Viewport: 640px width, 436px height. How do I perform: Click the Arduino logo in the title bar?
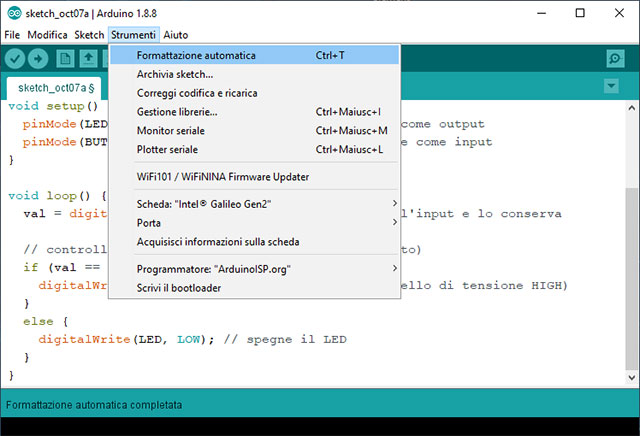[14, 13]
